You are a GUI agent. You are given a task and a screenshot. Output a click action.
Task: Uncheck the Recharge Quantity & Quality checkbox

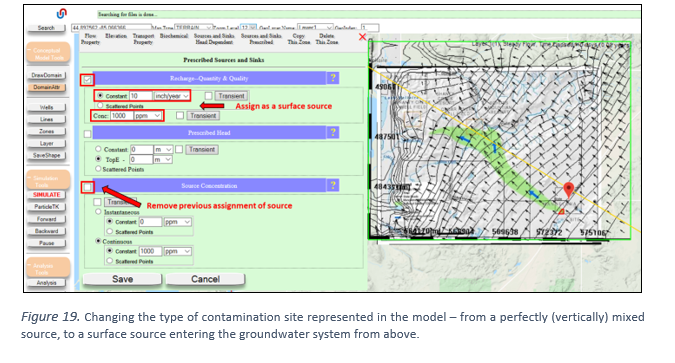coord(87,80)
